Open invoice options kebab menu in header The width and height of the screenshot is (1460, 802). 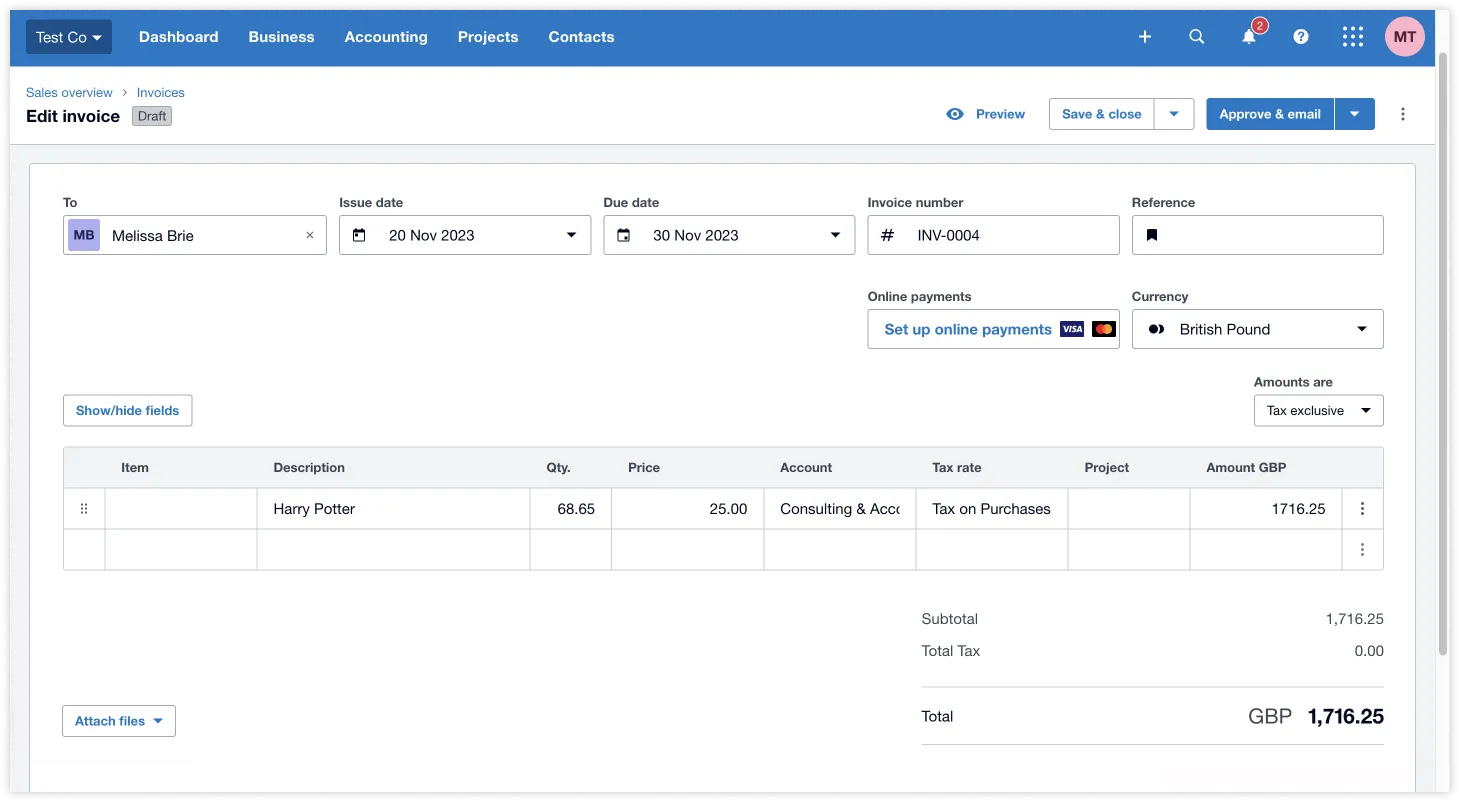(x=1403, y=114)
